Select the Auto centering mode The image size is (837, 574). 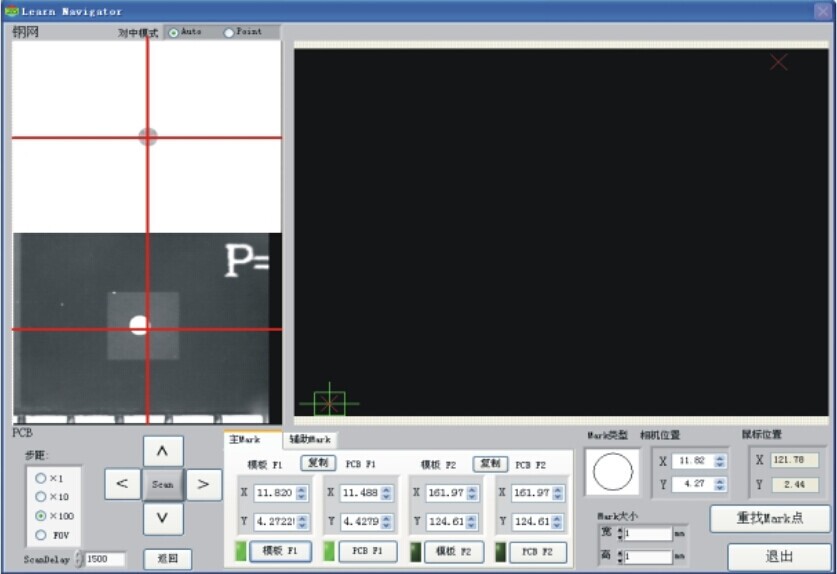(x=174, y=32)
